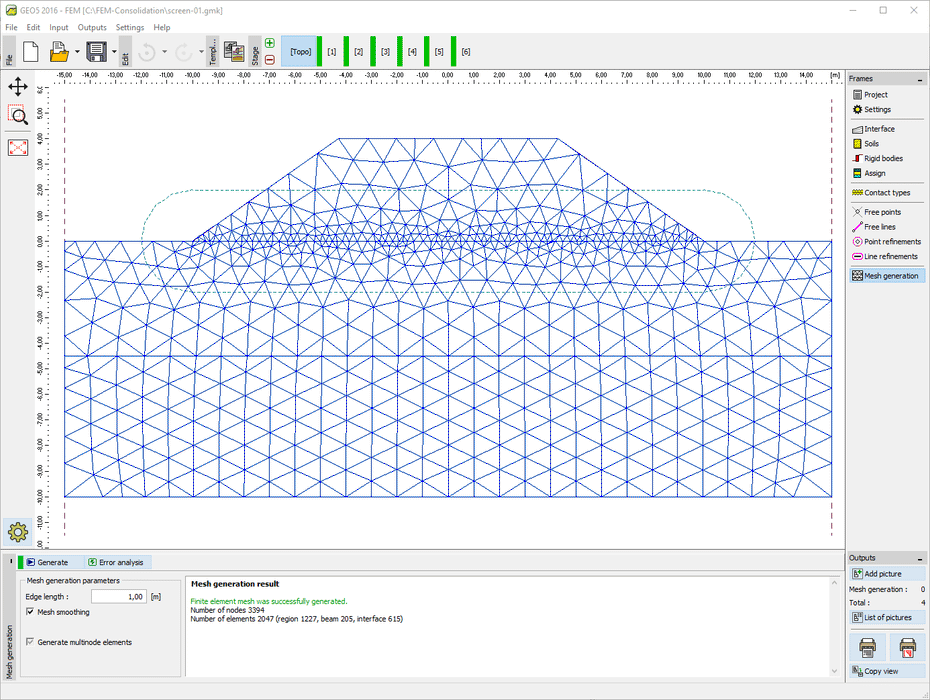Open a project using the folder icon
The image size is (930, 700).
(x=59, y=51)
